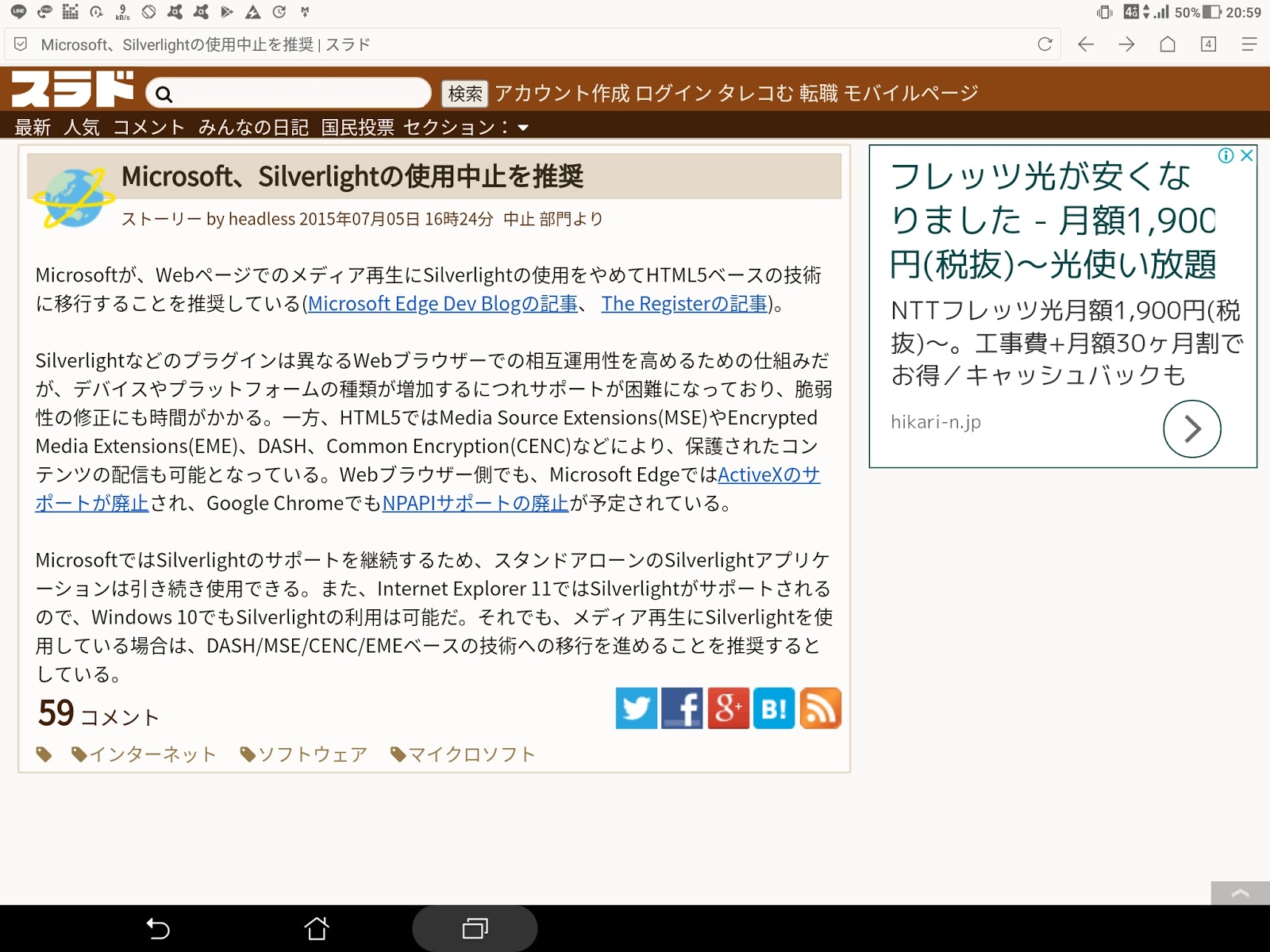Reload the page with the refresh icon
Screen dimensions: 1270x952
1045,44
